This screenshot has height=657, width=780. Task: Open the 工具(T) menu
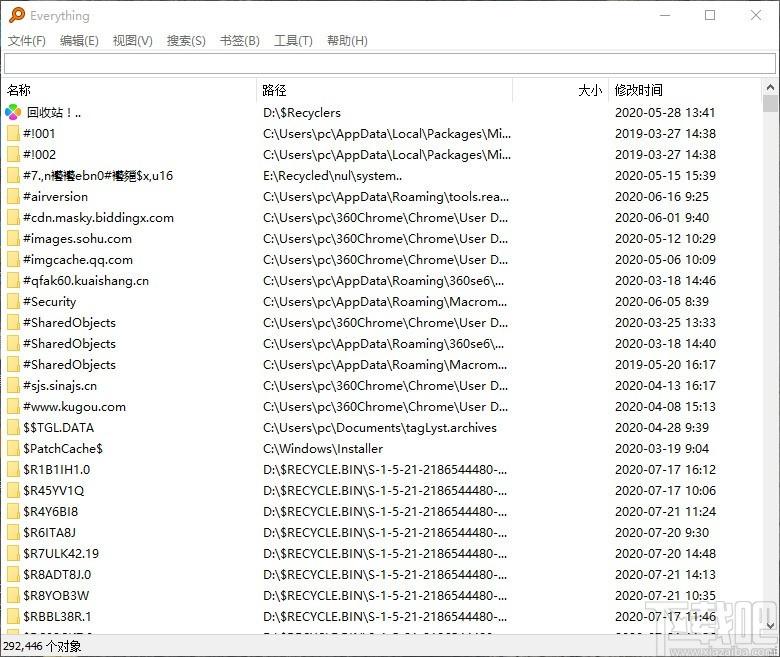click(x=293, y=41)
